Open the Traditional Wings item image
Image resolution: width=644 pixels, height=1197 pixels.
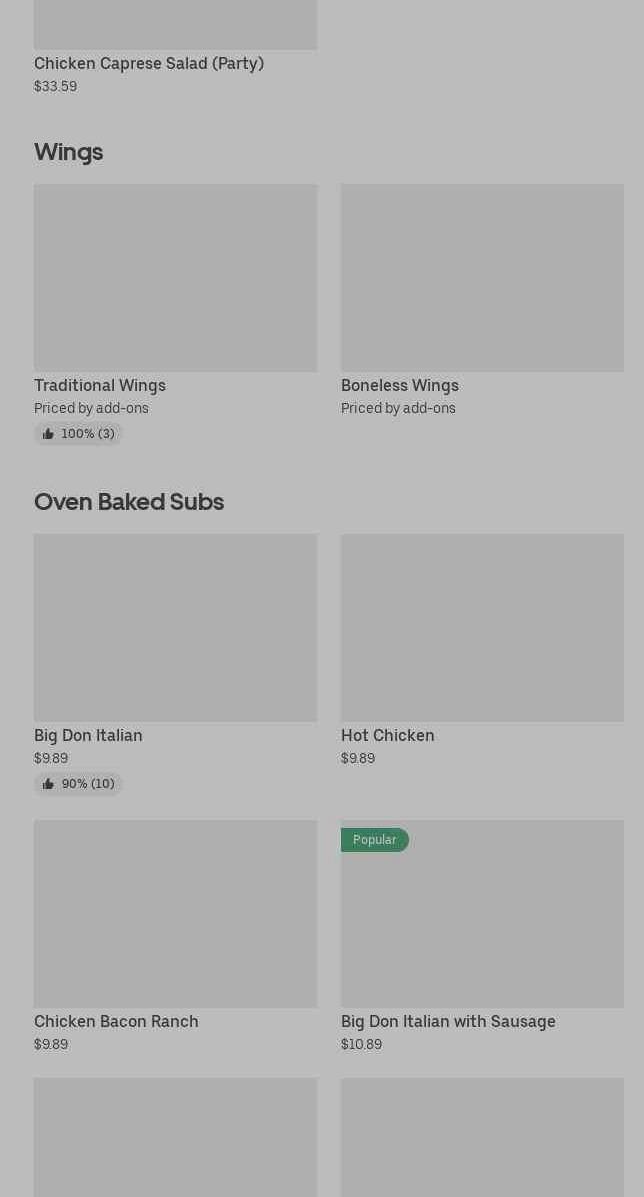[175, 278]
